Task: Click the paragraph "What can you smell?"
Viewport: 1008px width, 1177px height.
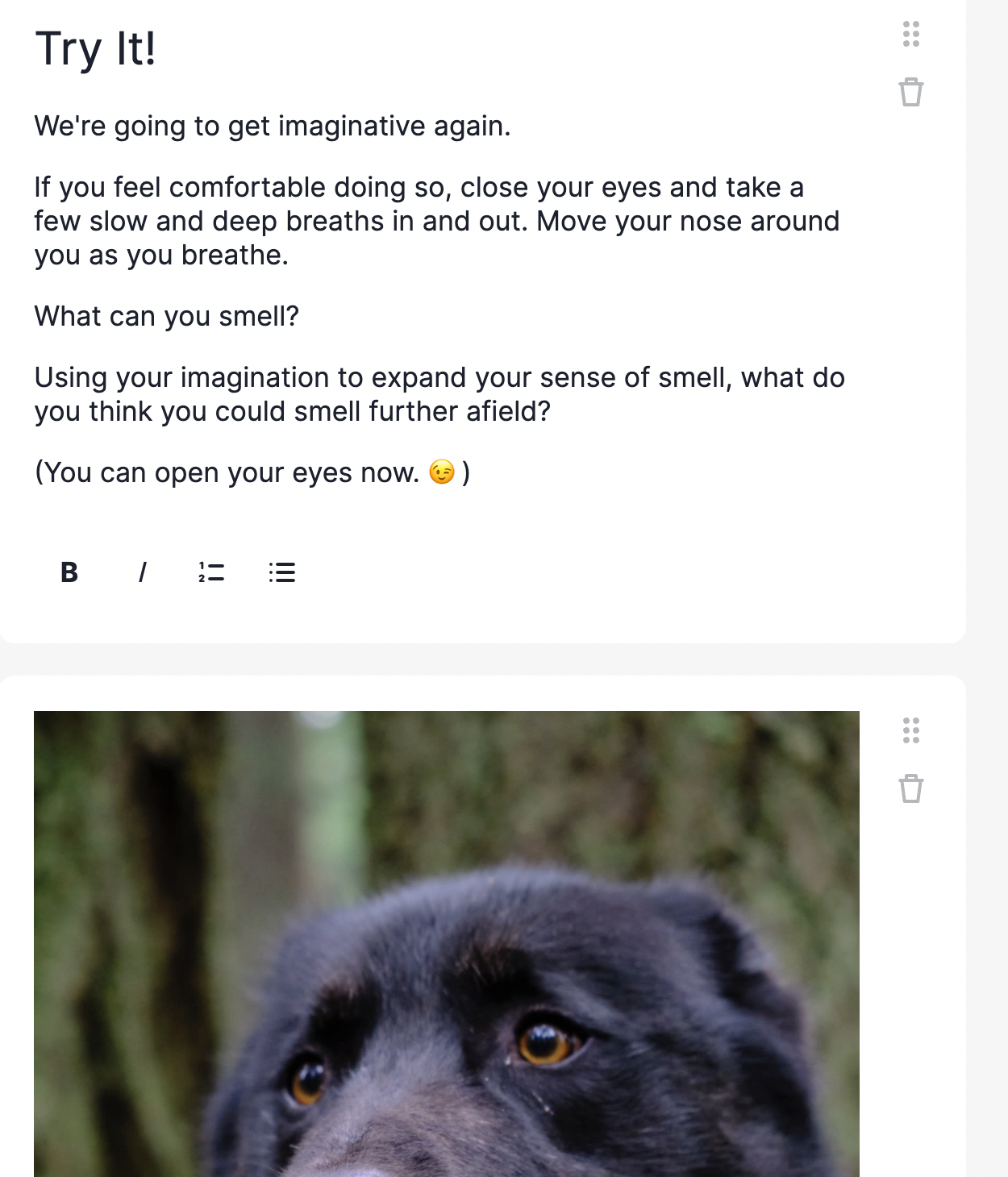Action: pos(166,316)
